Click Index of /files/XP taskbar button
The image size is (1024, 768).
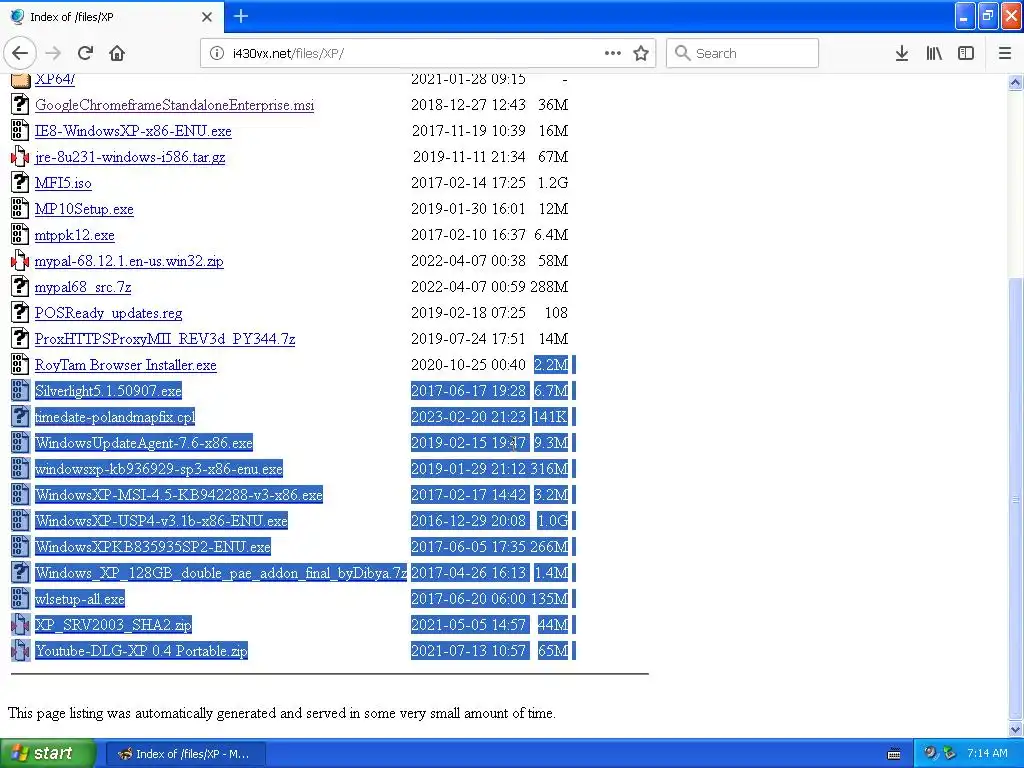[x=185, y=754]
